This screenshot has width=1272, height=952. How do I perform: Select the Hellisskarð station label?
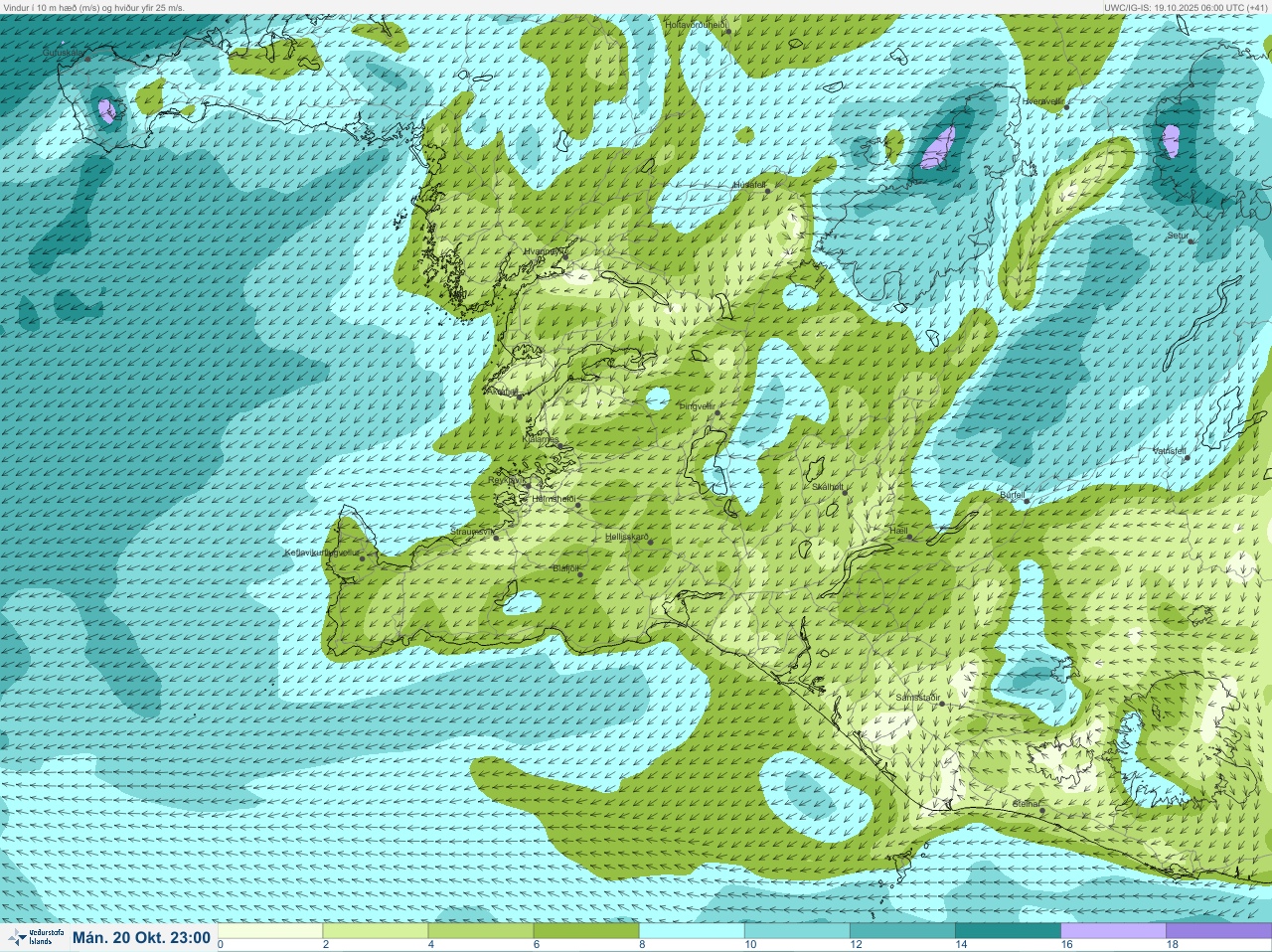(626, 537)
